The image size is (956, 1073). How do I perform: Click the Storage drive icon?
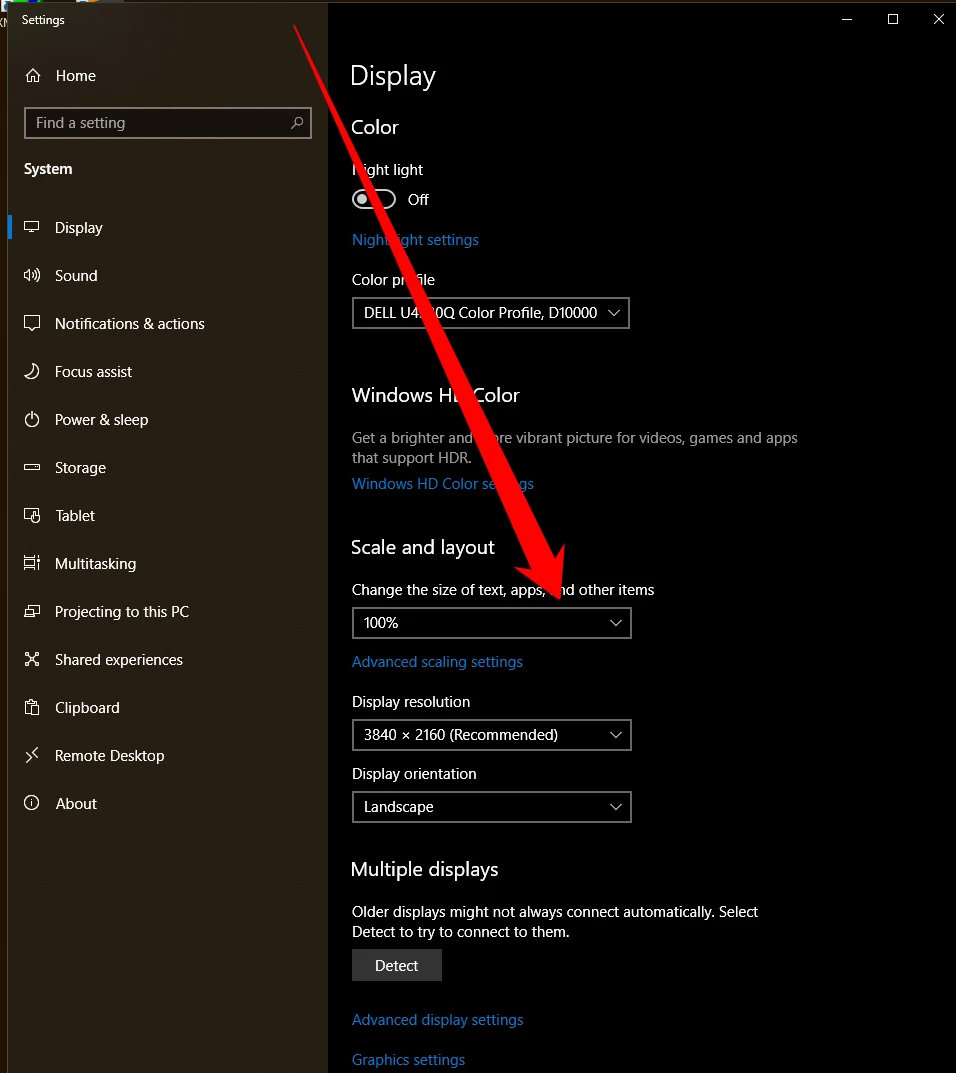[x=31, y=467]
